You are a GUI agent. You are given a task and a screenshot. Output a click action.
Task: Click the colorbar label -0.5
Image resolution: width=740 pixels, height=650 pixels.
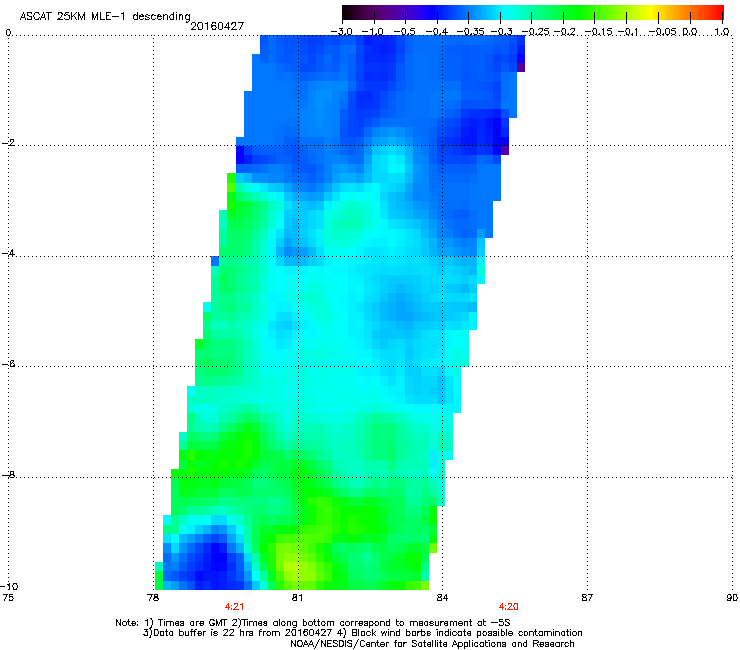click(x=404, y=32)
